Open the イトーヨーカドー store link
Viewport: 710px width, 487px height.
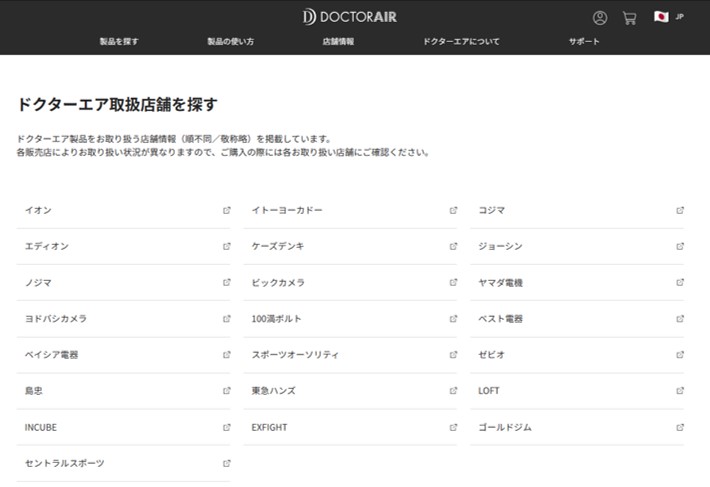click(x=350, y=210)
